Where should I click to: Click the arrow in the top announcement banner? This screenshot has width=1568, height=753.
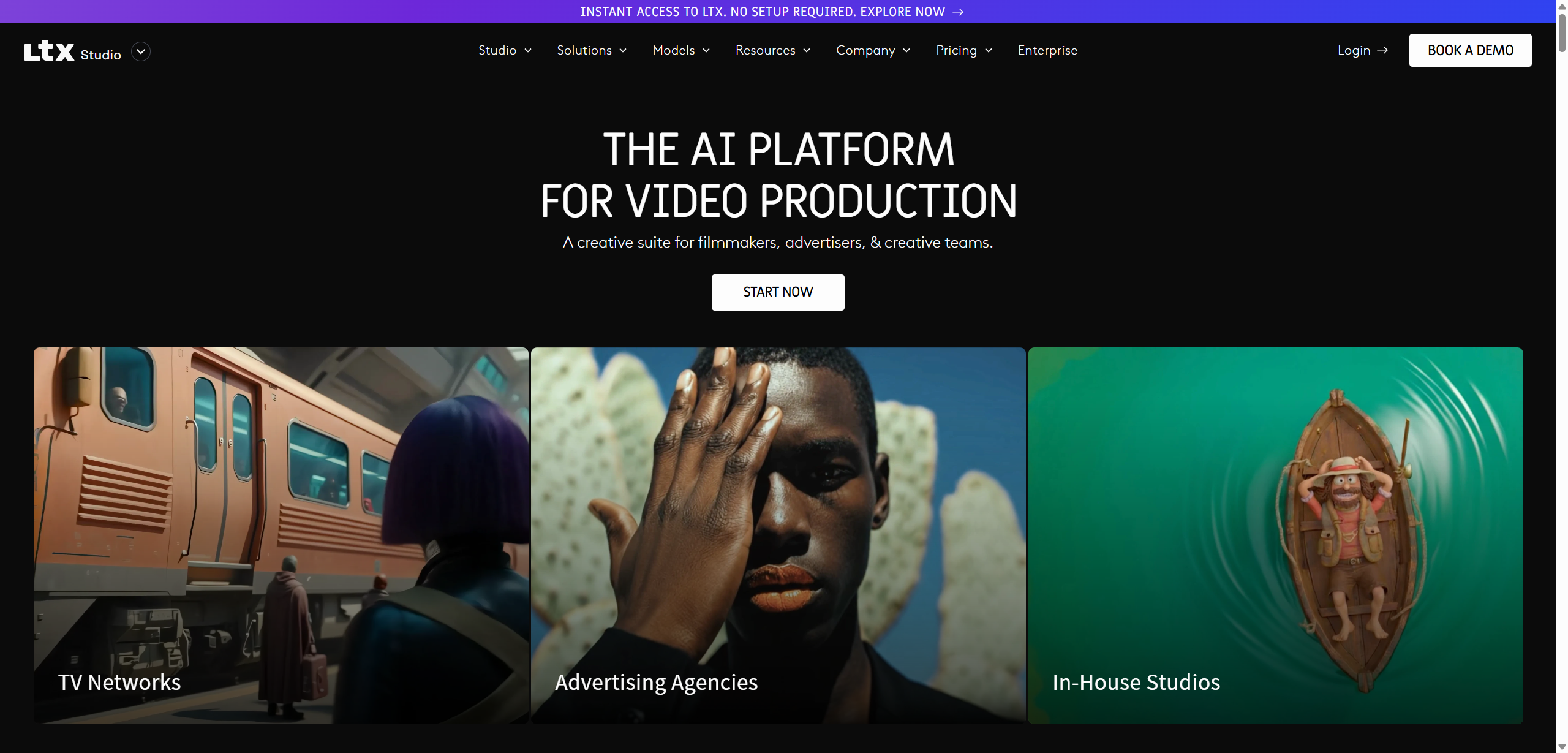(x=958, y=12)
